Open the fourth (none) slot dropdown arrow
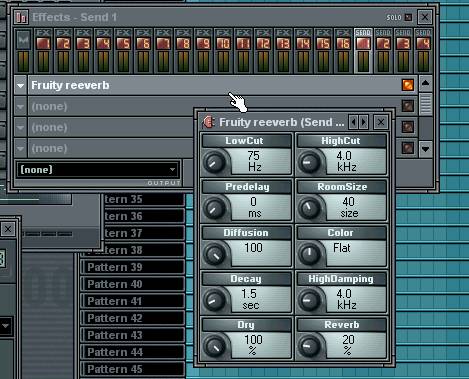Image resolution: width=469 pixels, height=379 pixels. pos(21,149)
